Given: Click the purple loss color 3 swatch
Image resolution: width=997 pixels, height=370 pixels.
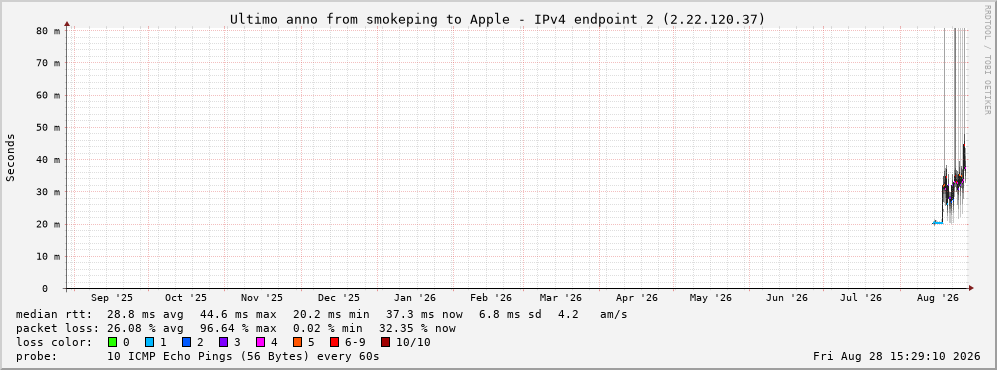Looking at the screenshot, I should [x=224, y=342].
